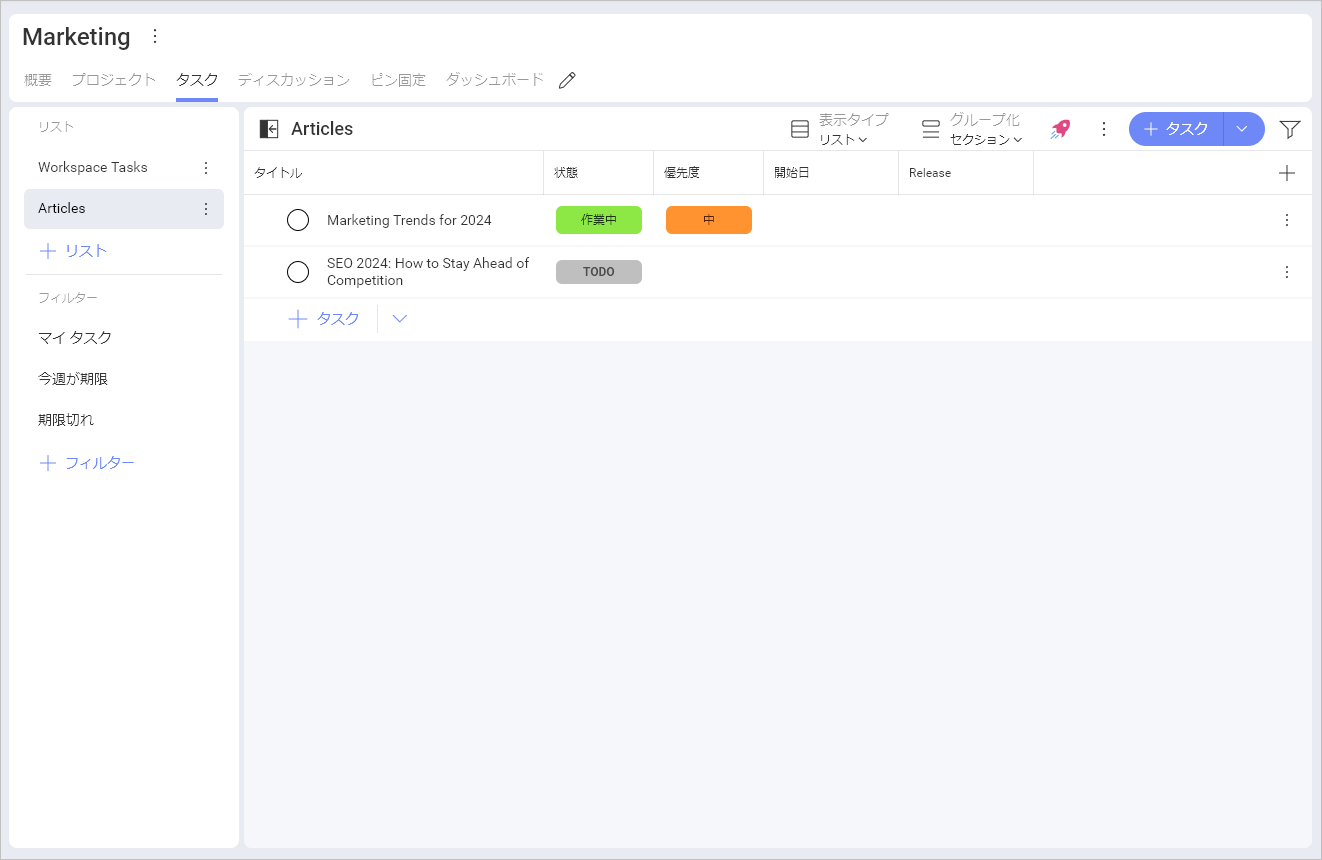This screenshot has height=860, width=1322.
Task: Mark Marketing Trends for 2024 complete
Action: click(298, 220)
